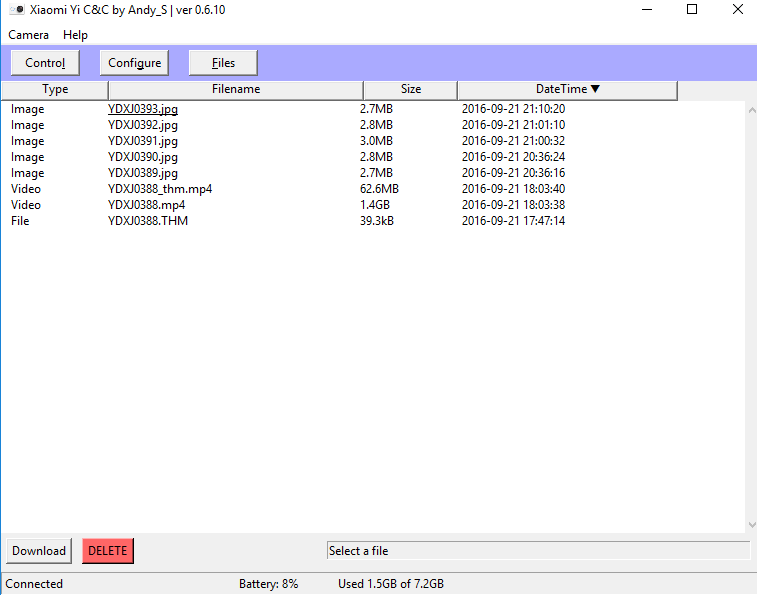Click the Connected status text
The height and width of the screenshot is (595, 757).
pyautogui.click(x=34, y=584)
